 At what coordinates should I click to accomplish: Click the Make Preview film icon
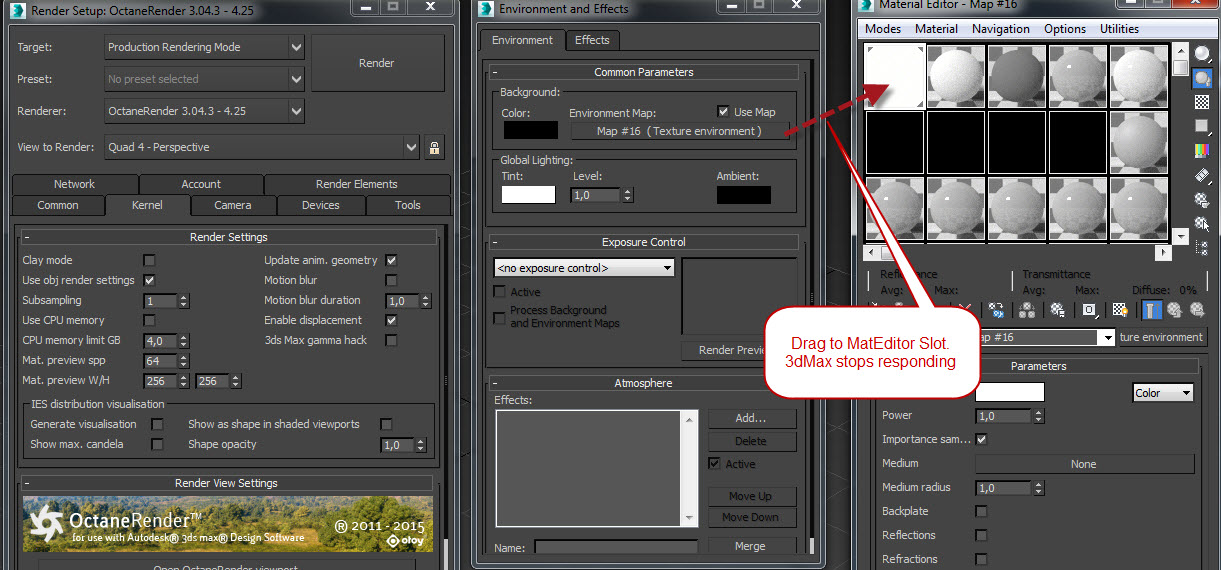[1203, 175]
